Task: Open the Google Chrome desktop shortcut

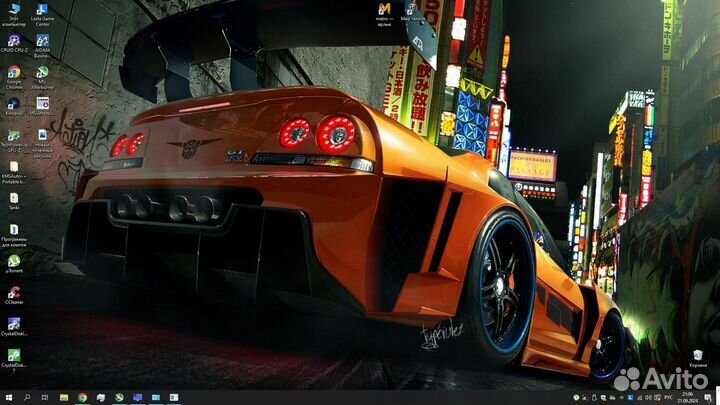Action: point(14,73)
